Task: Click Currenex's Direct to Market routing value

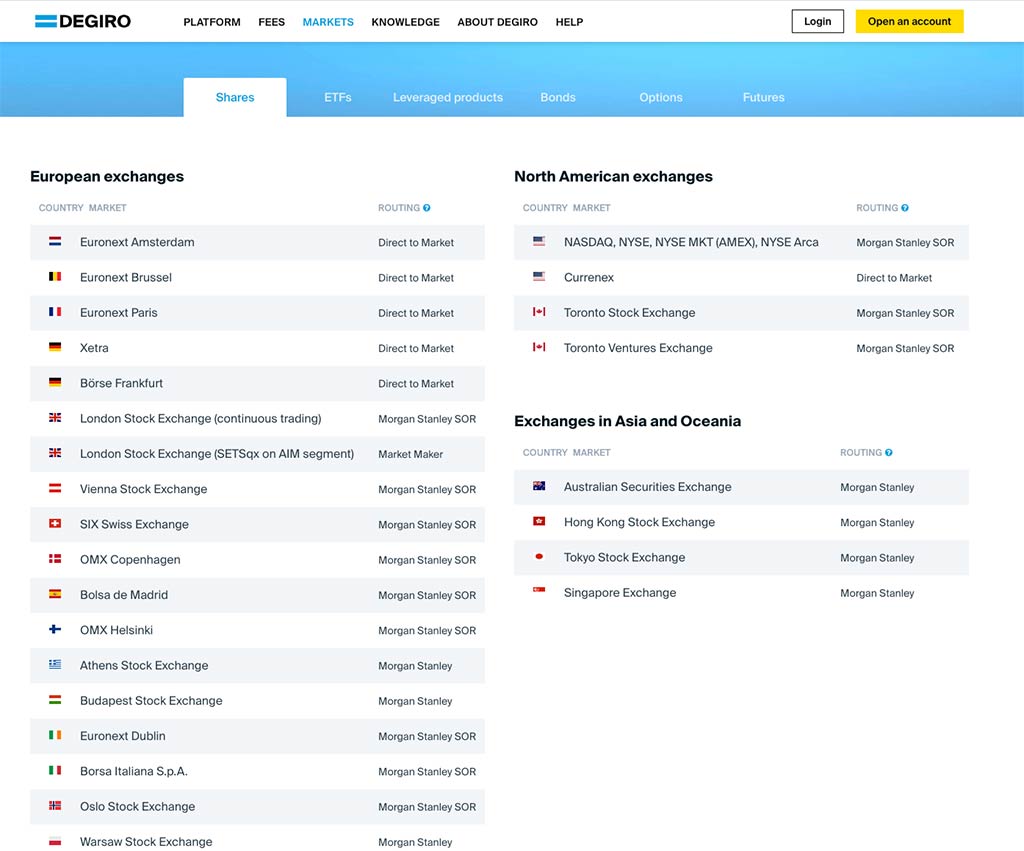Action: (x=894, y=278)
